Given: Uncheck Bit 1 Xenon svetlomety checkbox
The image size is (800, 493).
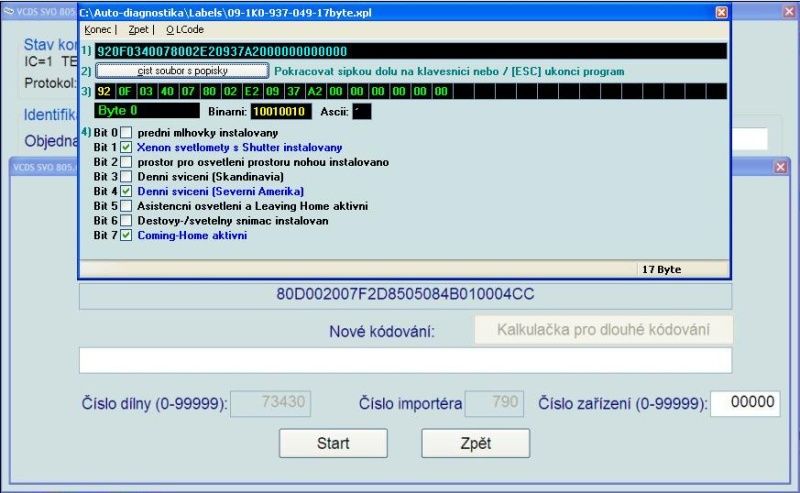Looking at the screenshot, I should (126, 147).
